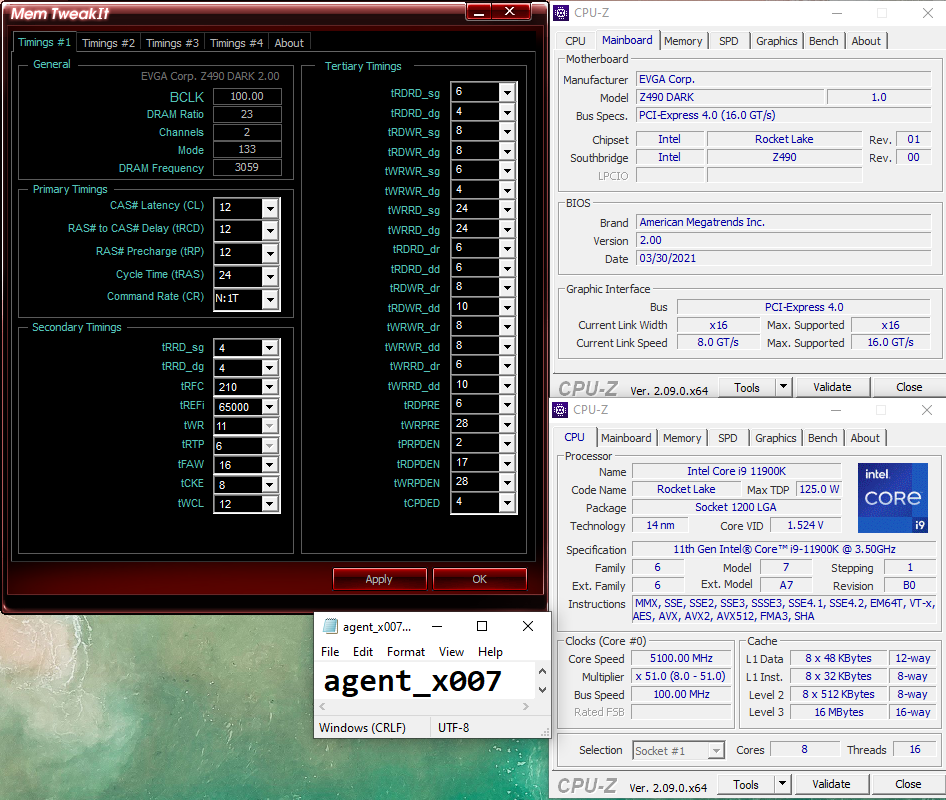Open the tRDWR_dd dropdown arrow
This screenshot has height=800, width=946.
click(x=507, y=307)
